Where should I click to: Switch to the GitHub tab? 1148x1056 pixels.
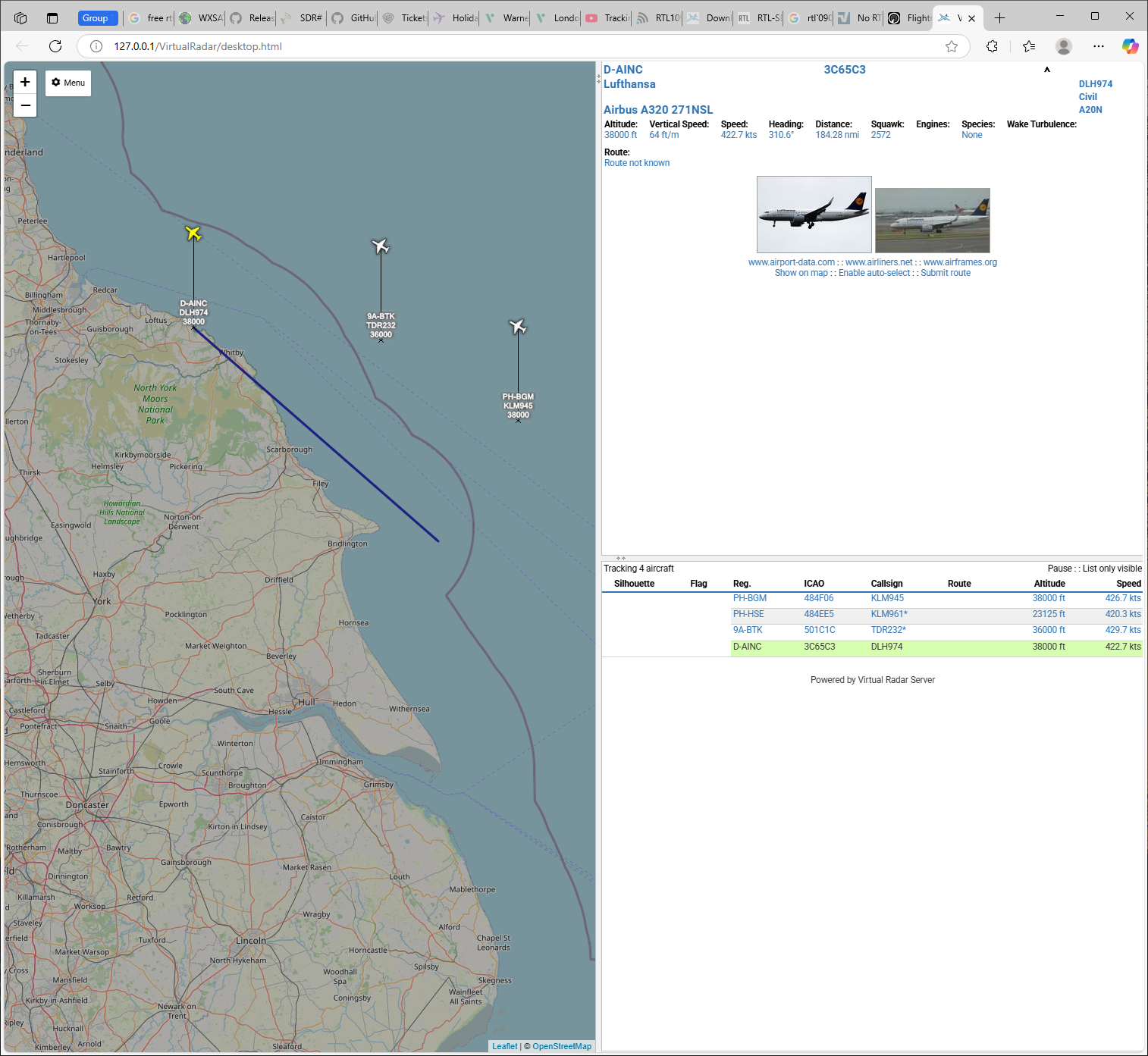click(x=354, y=17)
